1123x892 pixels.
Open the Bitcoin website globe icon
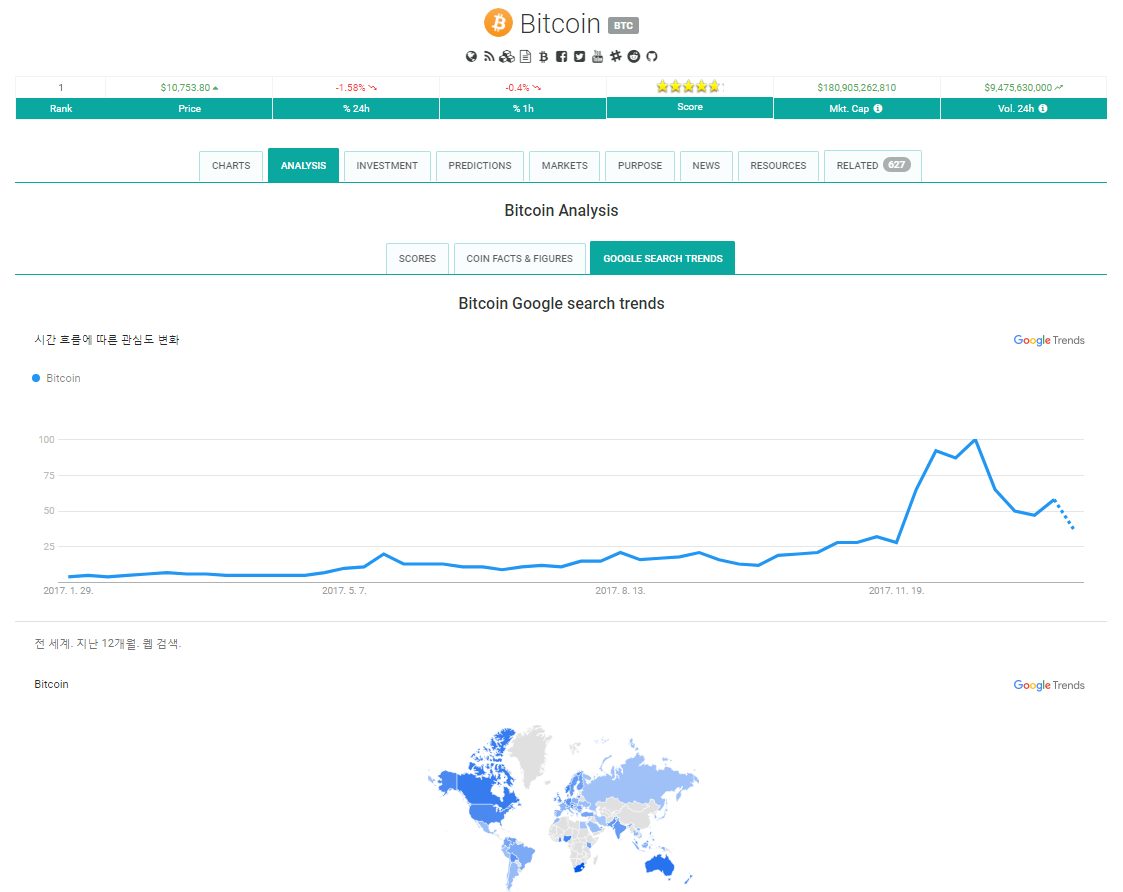click(471, 57)
